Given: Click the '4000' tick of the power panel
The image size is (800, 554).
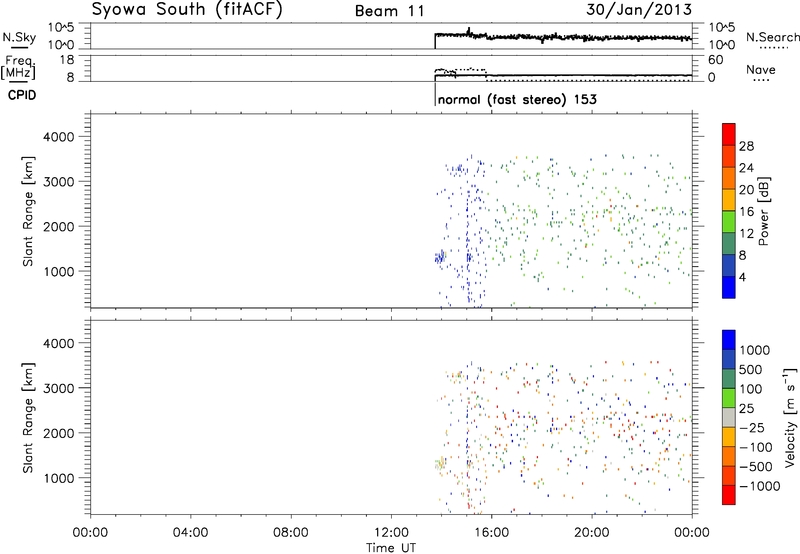Looking at the screenshot, I should click(59, 137).
